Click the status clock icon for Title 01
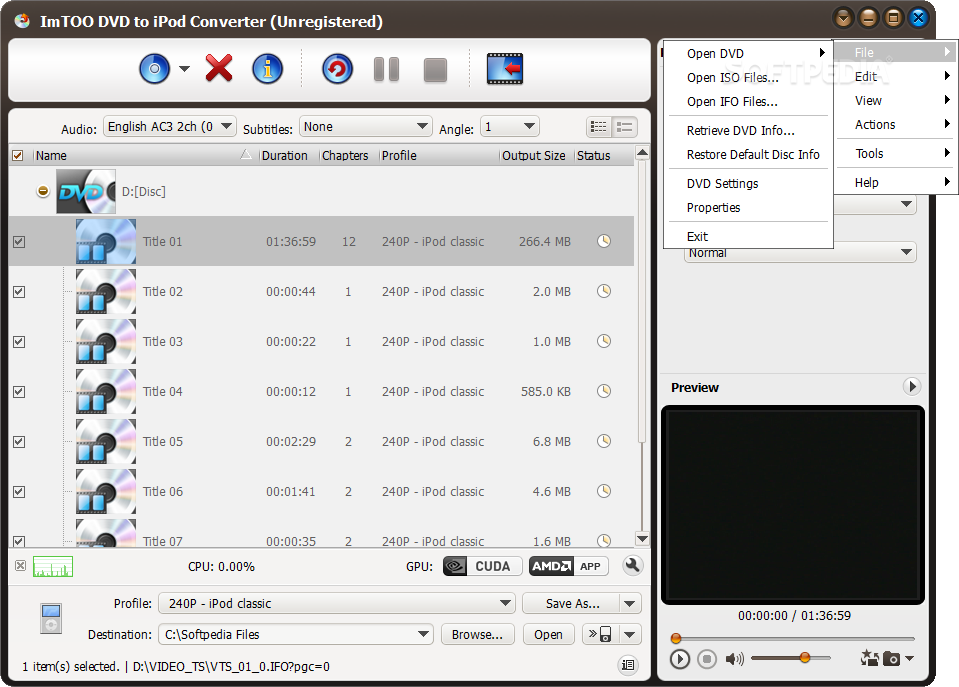This screenshot has height=687, width=959. [604, 241]
